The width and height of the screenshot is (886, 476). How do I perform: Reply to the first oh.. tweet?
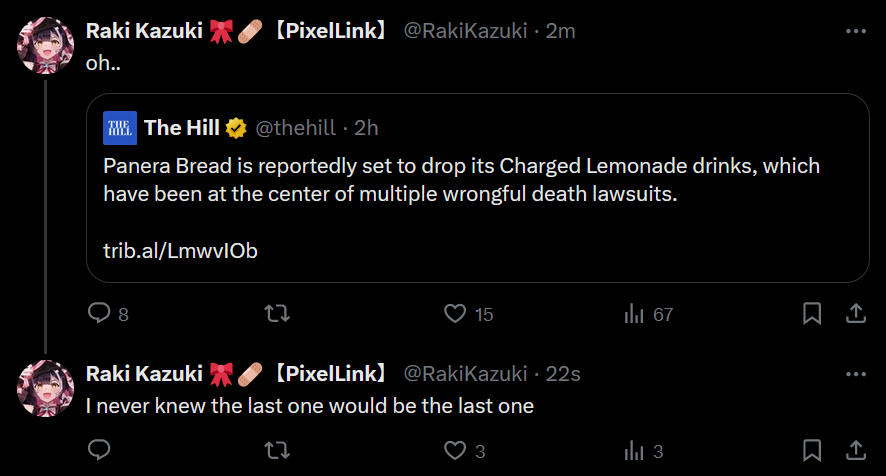pos(99,314)
